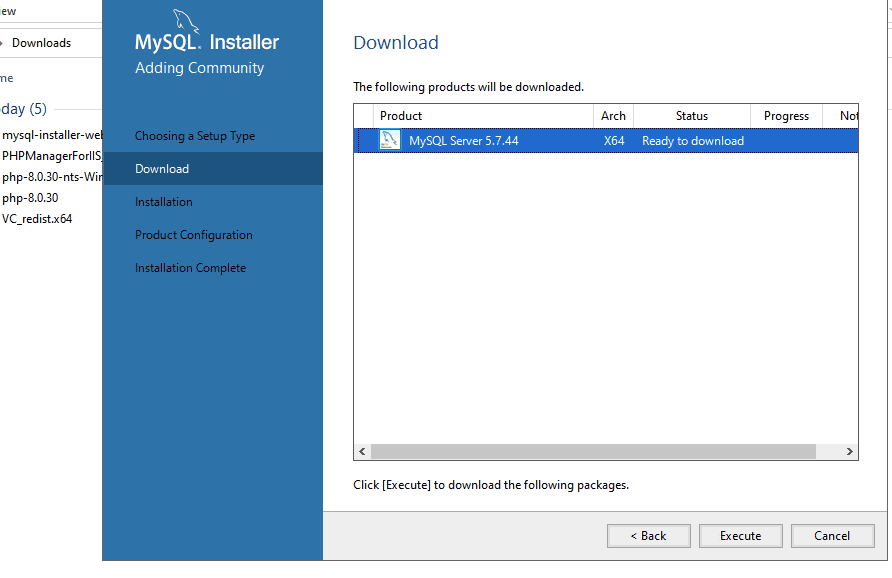Click the horizontal scrollbar's left arrow
The height and width of the screenshot is (578, 892).
(x=363, y=452)
